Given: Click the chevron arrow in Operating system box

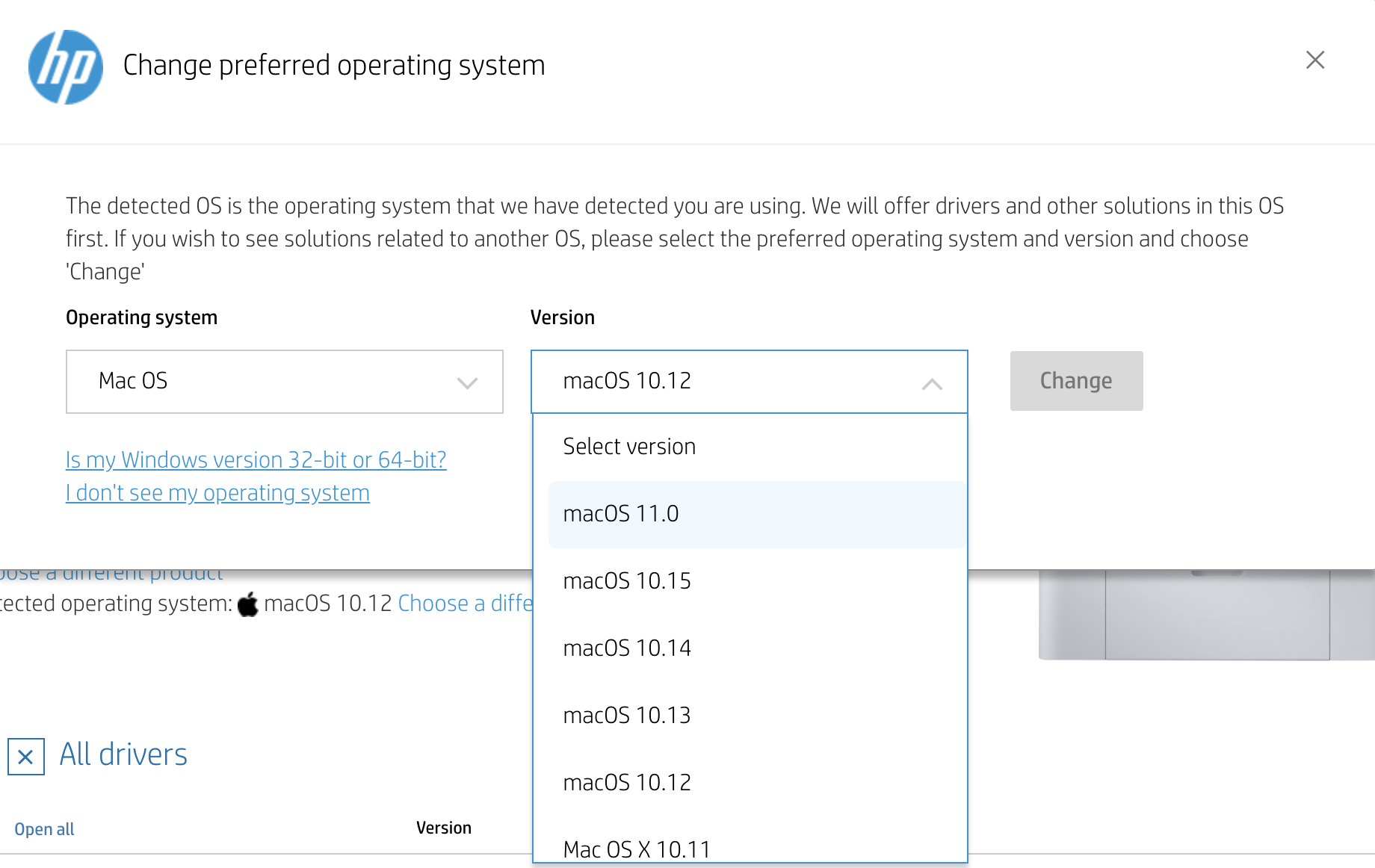Looking at the screenshot, I should click(467, 383).
